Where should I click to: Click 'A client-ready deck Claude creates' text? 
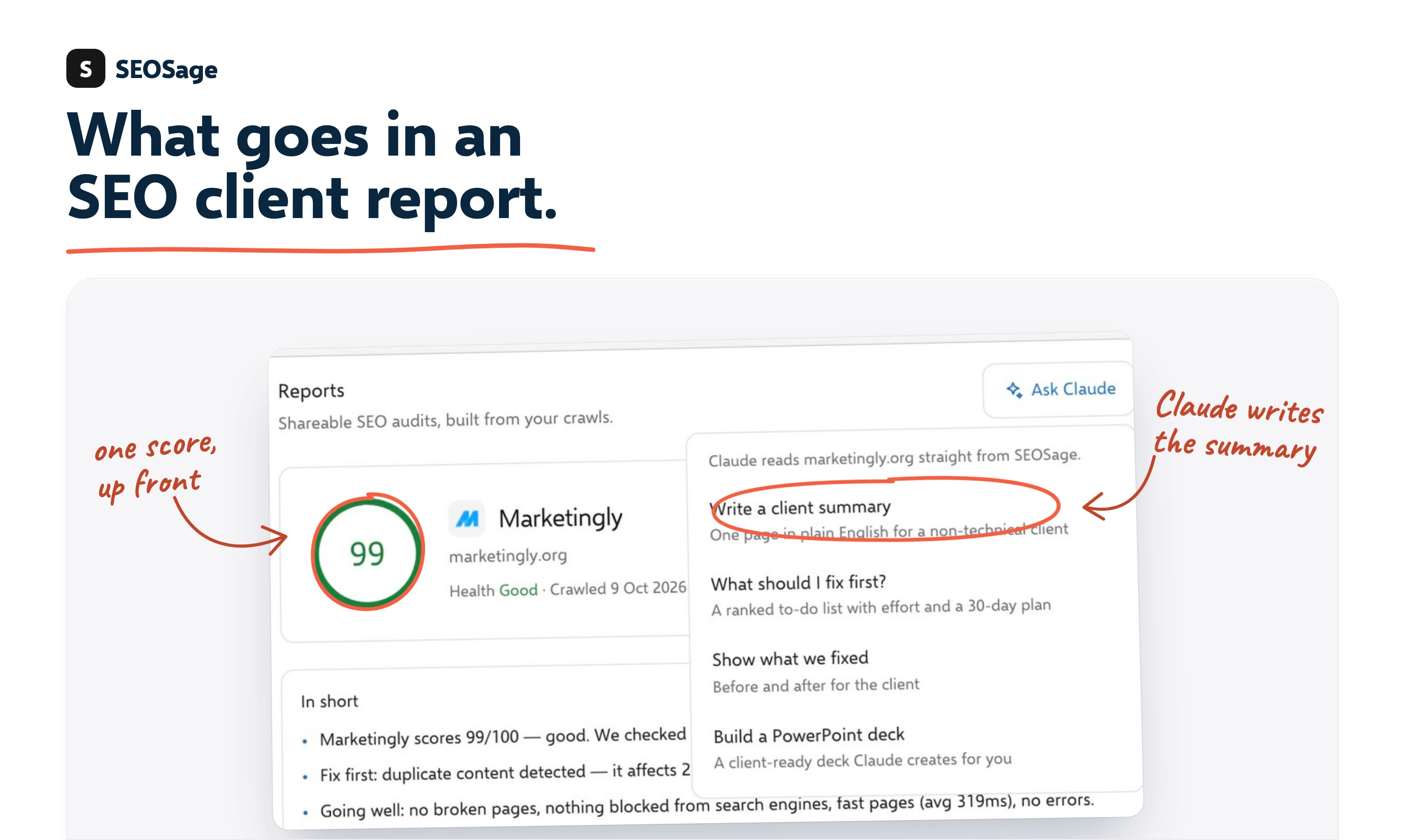click(862, 761)
